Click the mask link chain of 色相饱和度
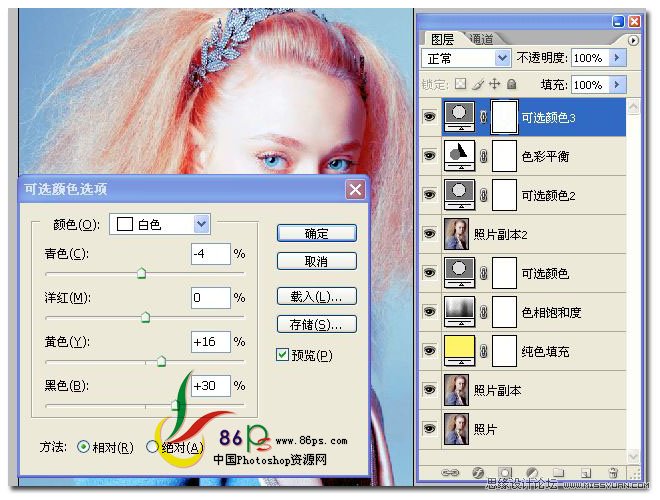The image size is (660, 500). (x=483, y=312)
